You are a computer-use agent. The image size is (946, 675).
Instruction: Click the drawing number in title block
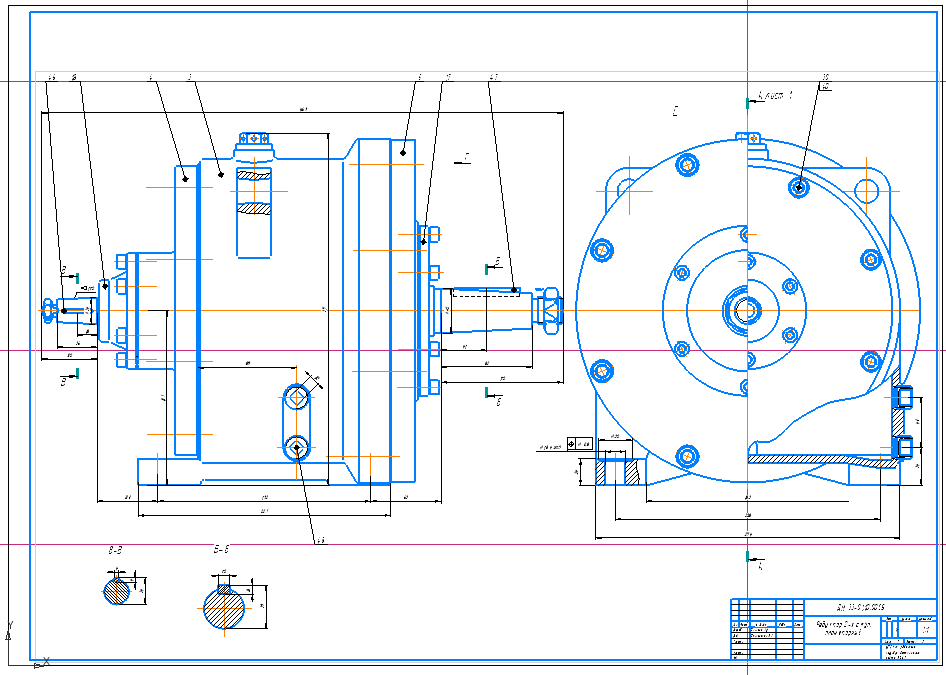tap(861, 607)
